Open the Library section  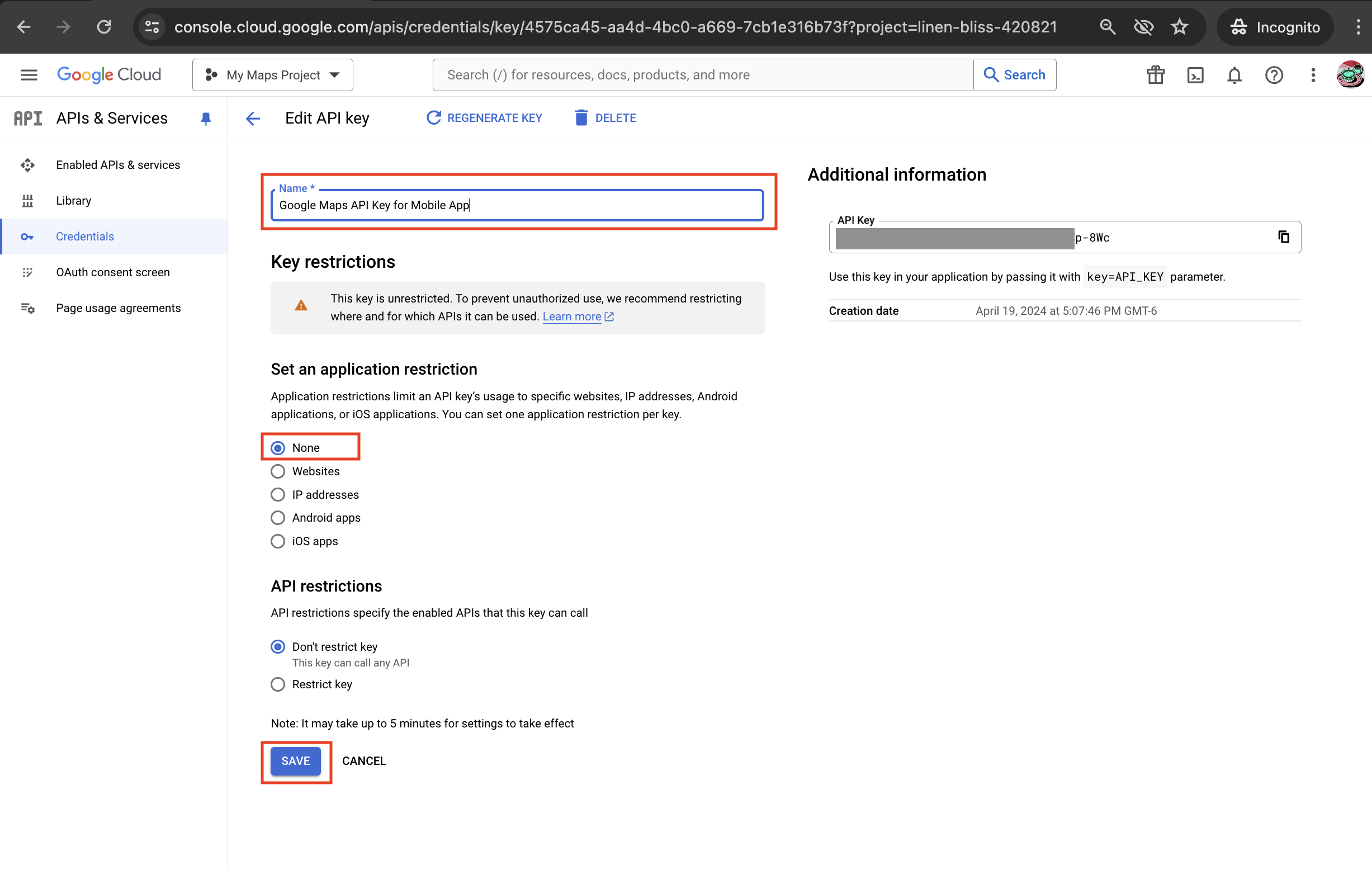(x=73, y=200)
